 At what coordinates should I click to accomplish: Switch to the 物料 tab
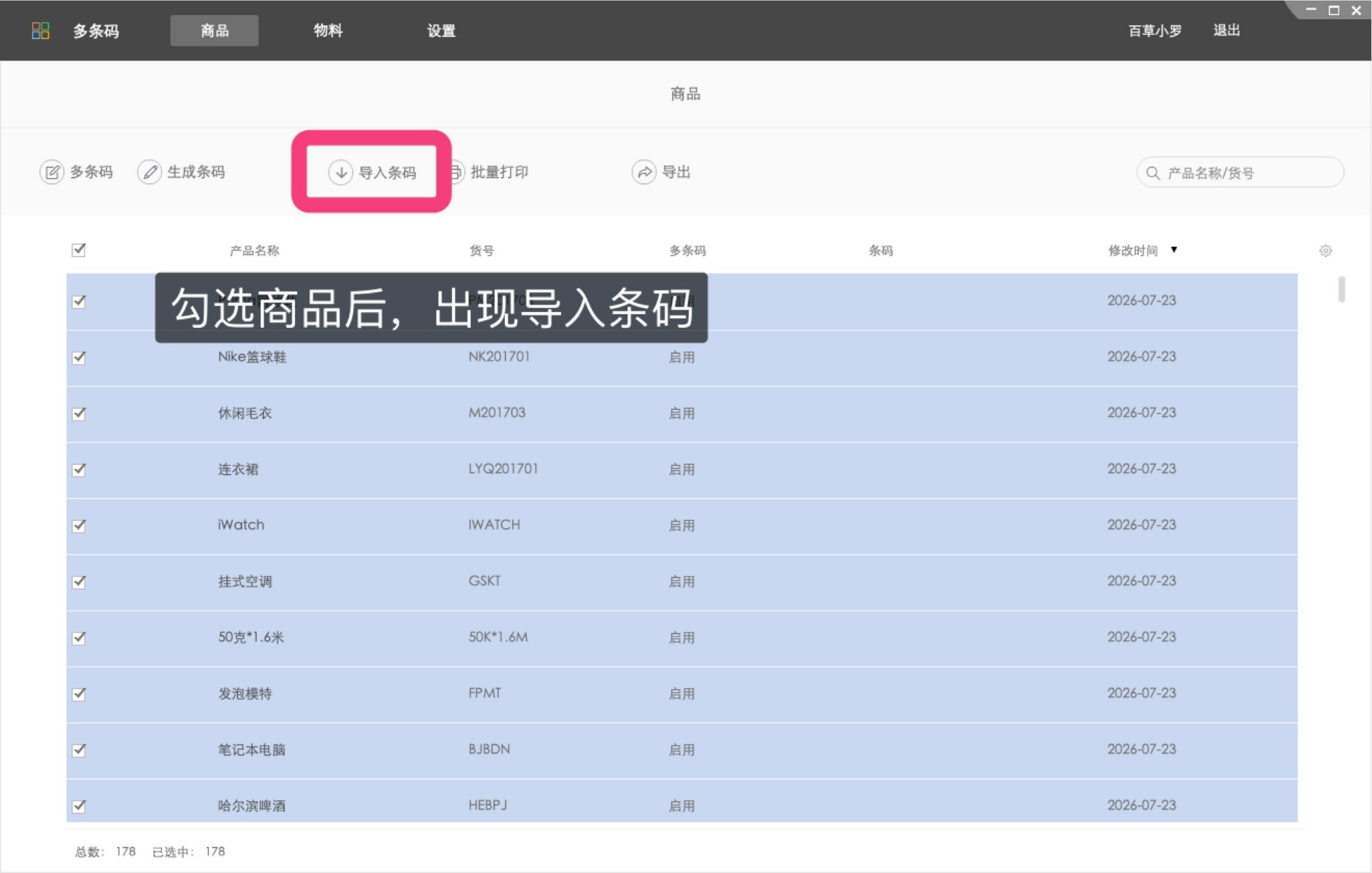click(328, 30)
